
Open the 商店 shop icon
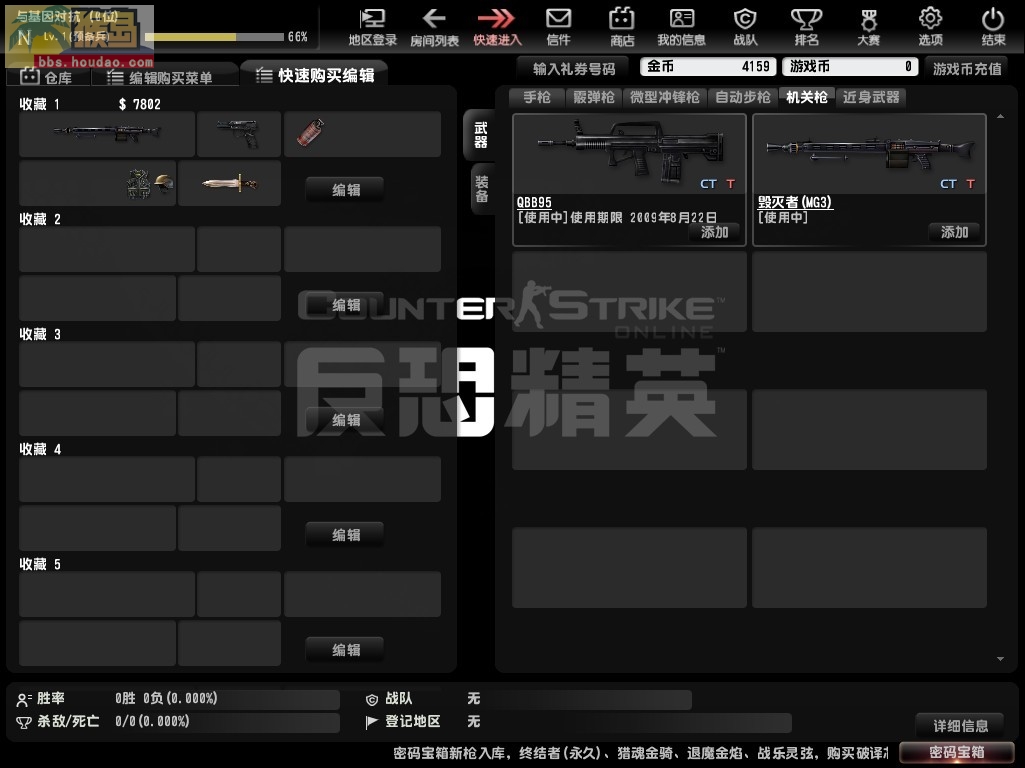pos(622,27)
